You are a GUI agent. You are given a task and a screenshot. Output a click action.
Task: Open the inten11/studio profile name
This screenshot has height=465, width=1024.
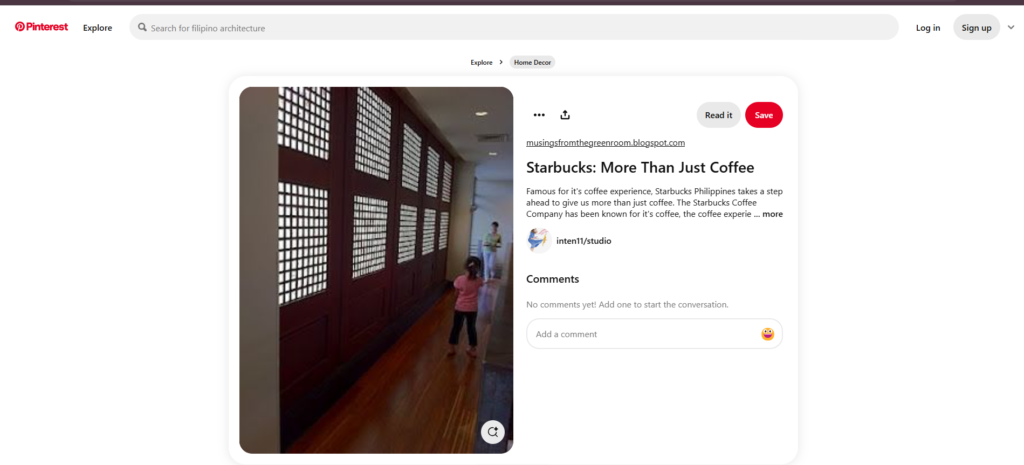583,241
